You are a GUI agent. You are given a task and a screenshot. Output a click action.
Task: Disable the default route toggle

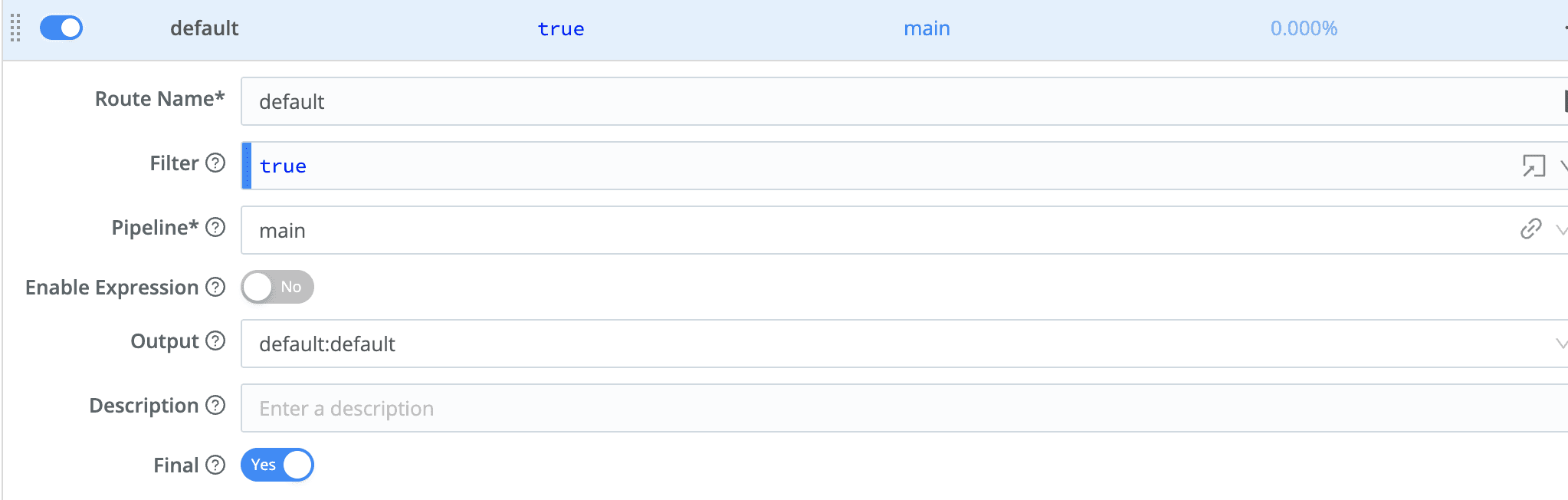pyautogui.click(x=61, y=28)
